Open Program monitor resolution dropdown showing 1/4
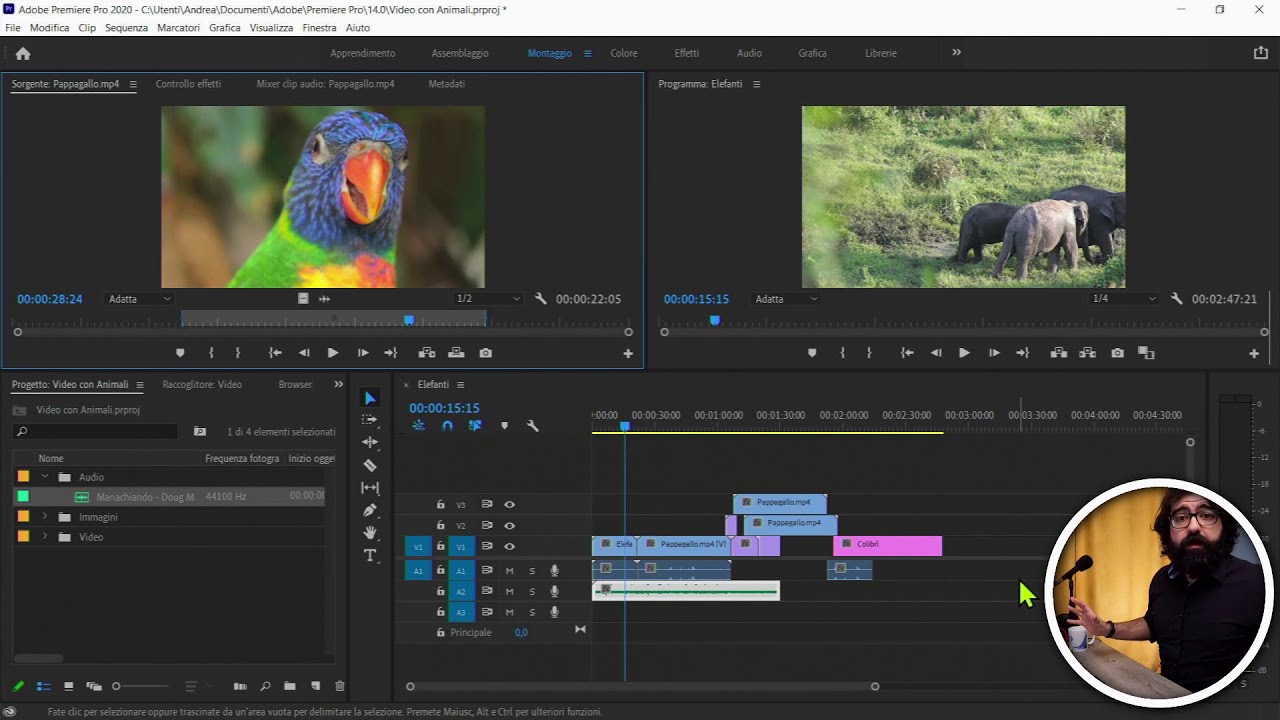Screen dimensions: 1280x720 tap(1124, 299)
